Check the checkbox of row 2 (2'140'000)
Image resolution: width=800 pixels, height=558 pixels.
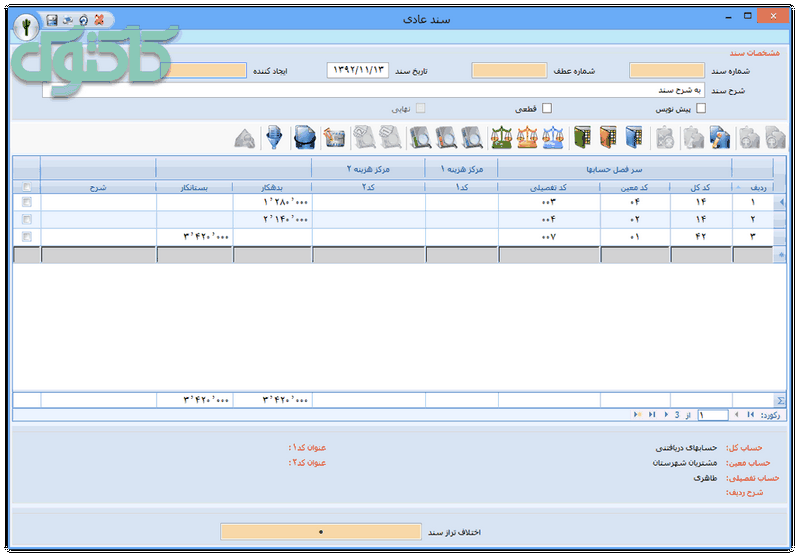[27, 219]
